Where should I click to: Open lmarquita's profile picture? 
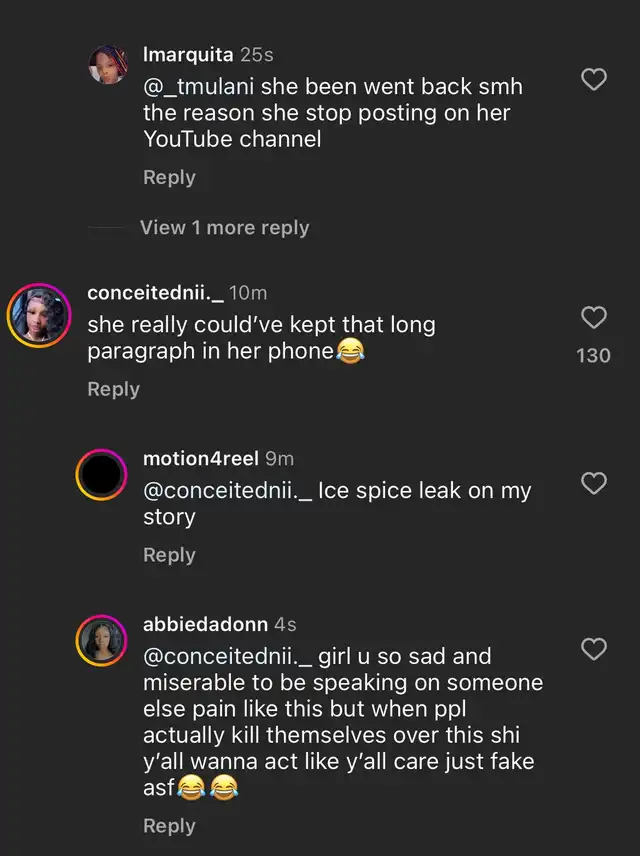pyautogui.click(x=107, y=67)
